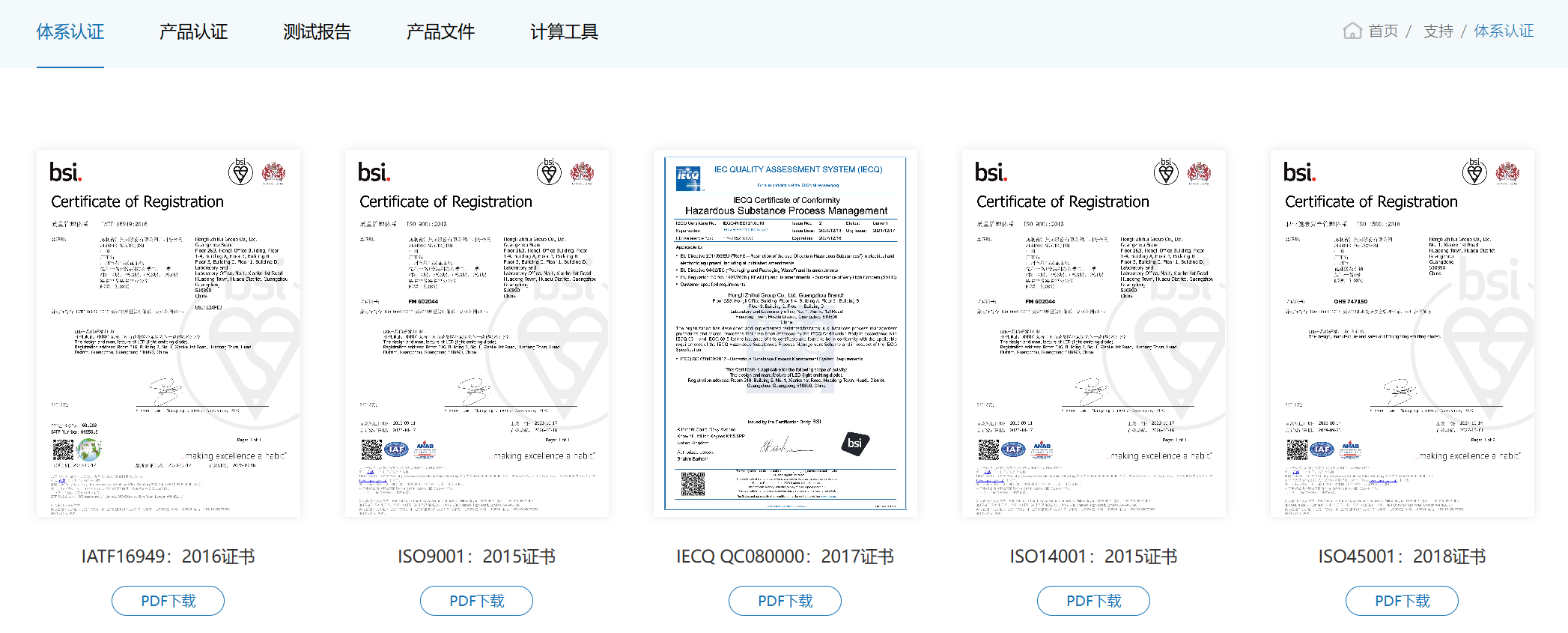Click the ISO45001：2018证书 title
Viewport: 1568px width, 633px height.
click(1403, 557)
